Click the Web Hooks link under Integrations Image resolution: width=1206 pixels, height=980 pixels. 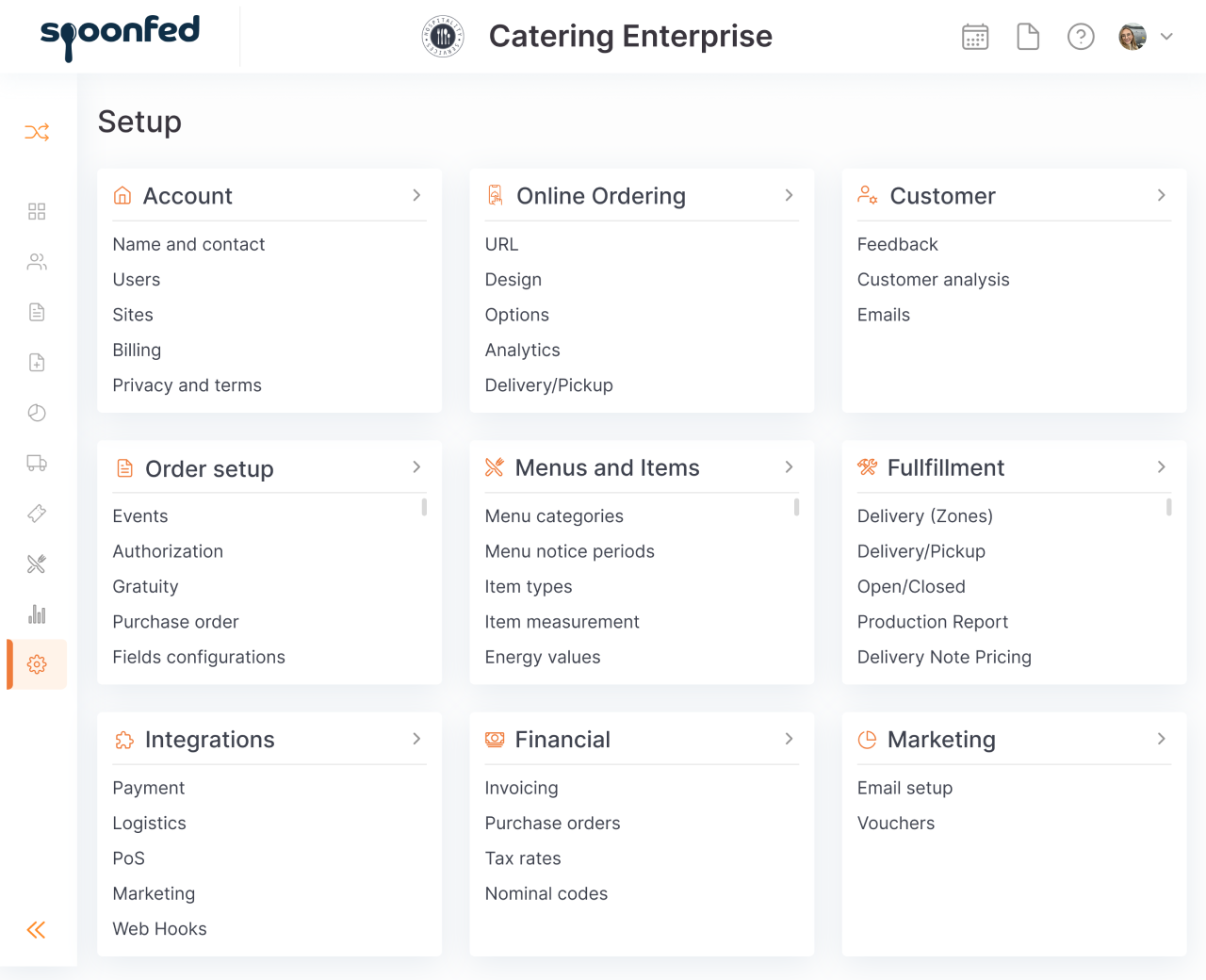[159, 928]
